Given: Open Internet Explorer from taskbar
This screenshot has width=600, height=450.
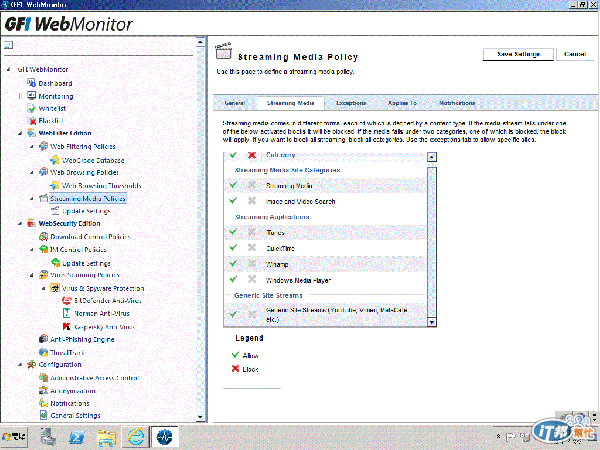Looking at the screenshot, I should (x=135, y=437).
